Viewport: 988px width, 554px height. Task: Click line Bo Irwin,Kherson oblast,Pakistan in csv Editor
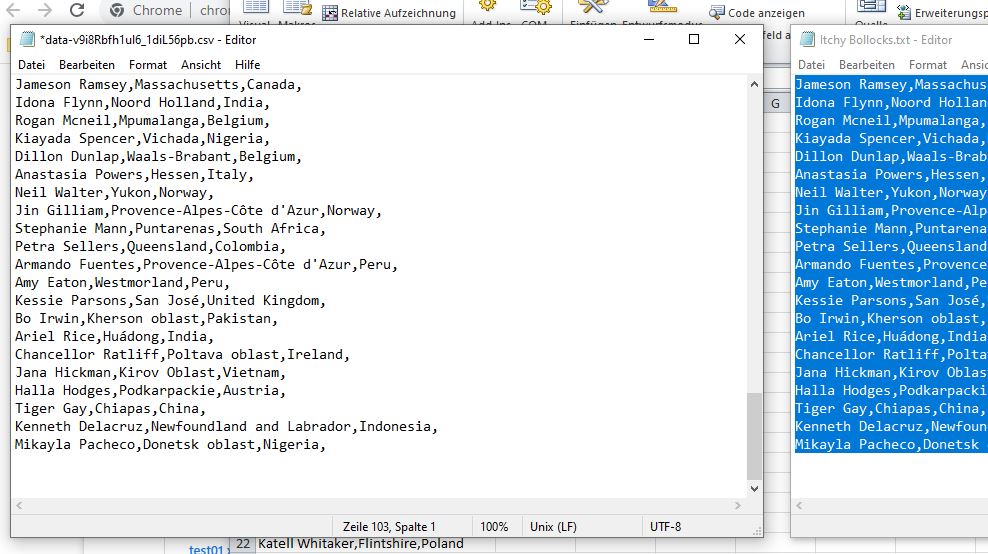[x=146, y=318]
